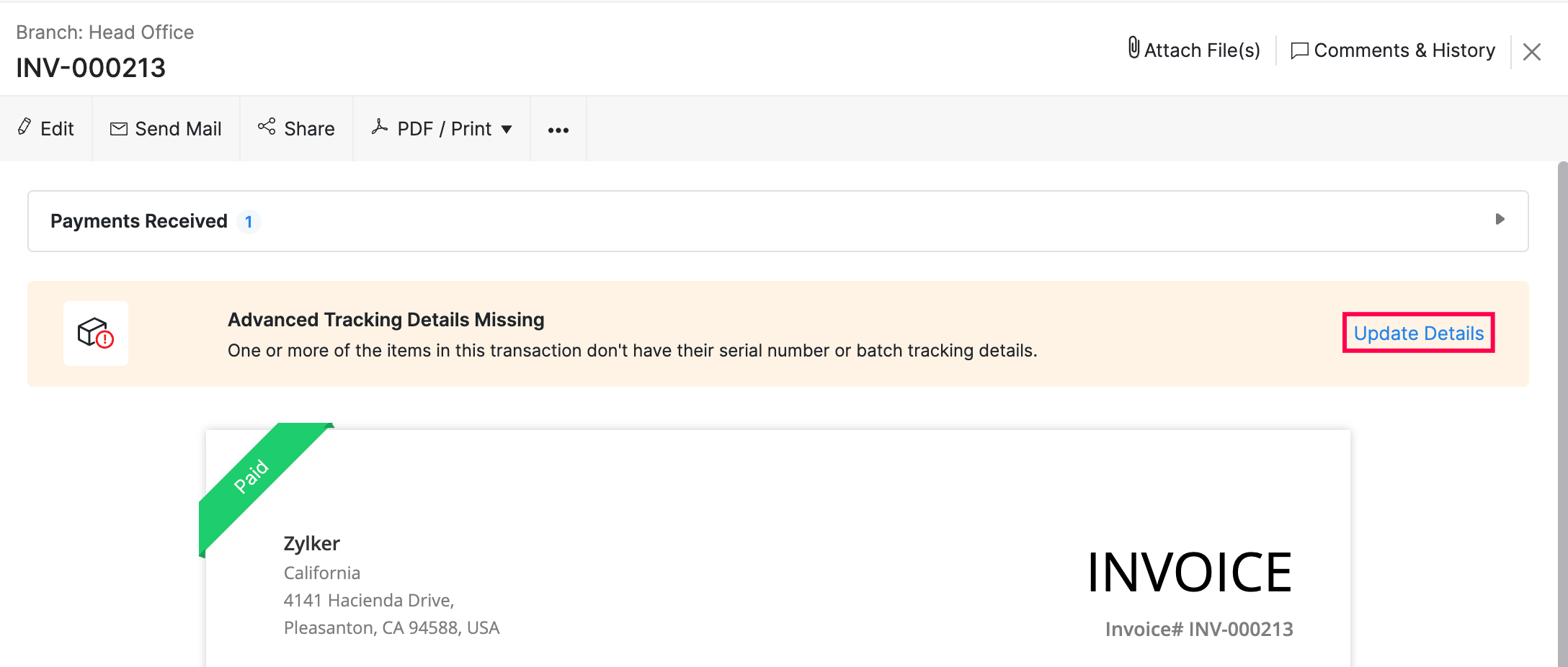
Task: Close the invoice panel with the X
Action: (1531, 52)
